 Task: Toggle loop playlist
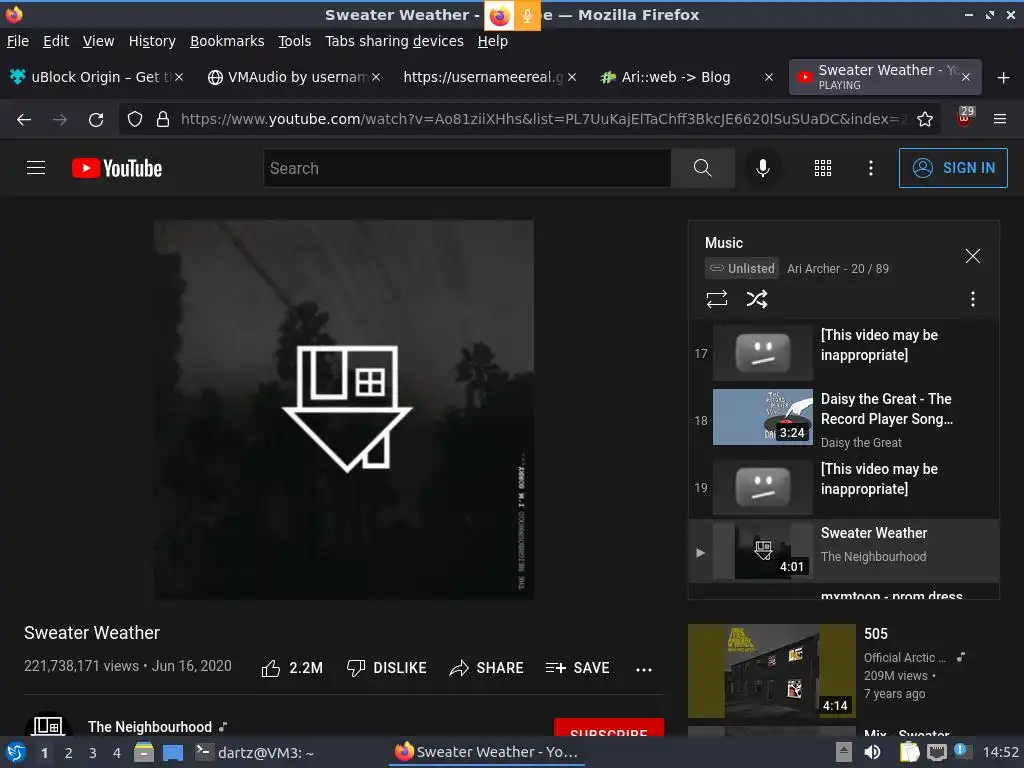coord(717,299)
